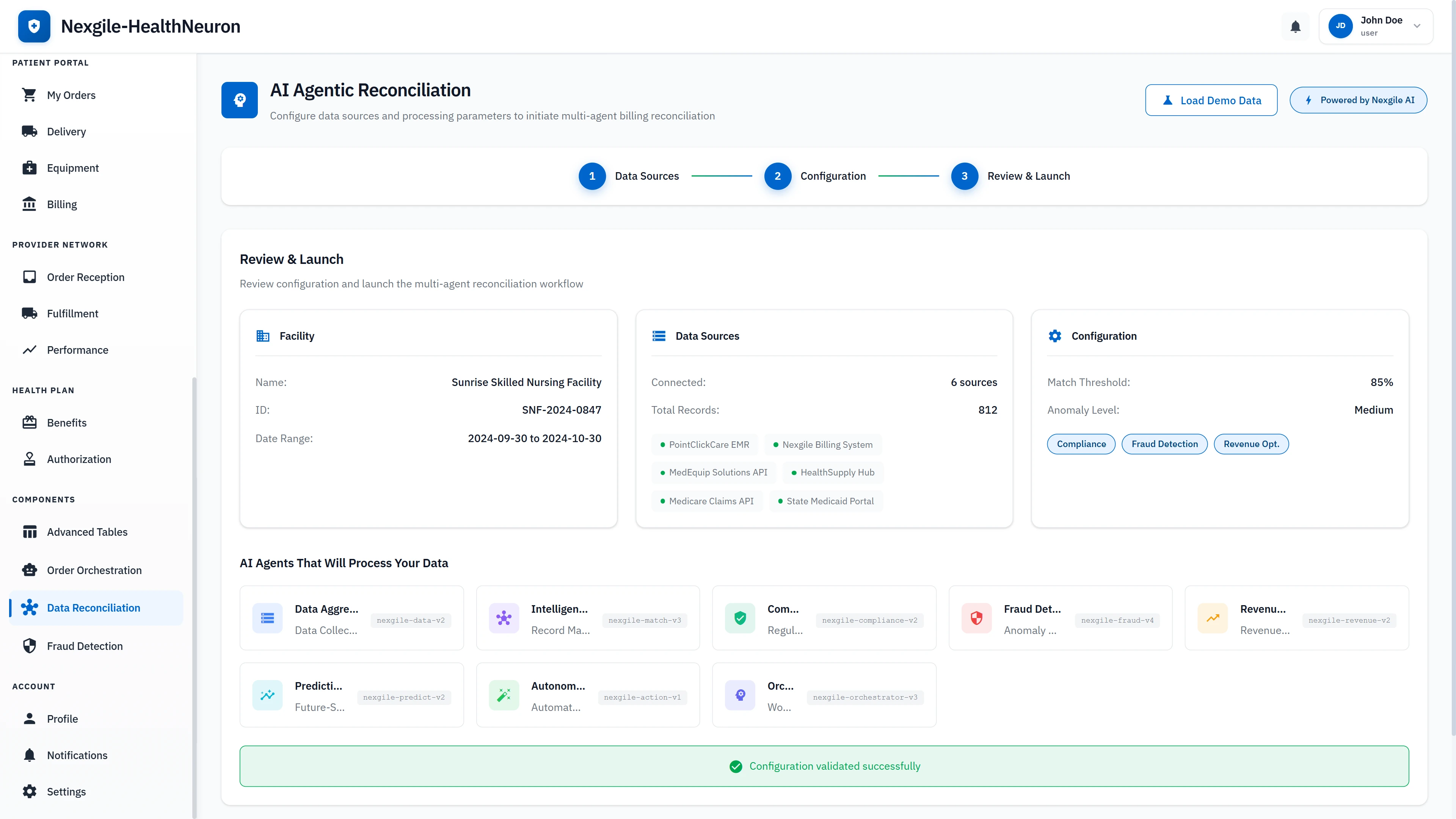Image resolution: width=1456 pixels, height=819 pixels.
Task: Click the Nexgile-HealthNeuron shield logo
Action: click(34, 25)
